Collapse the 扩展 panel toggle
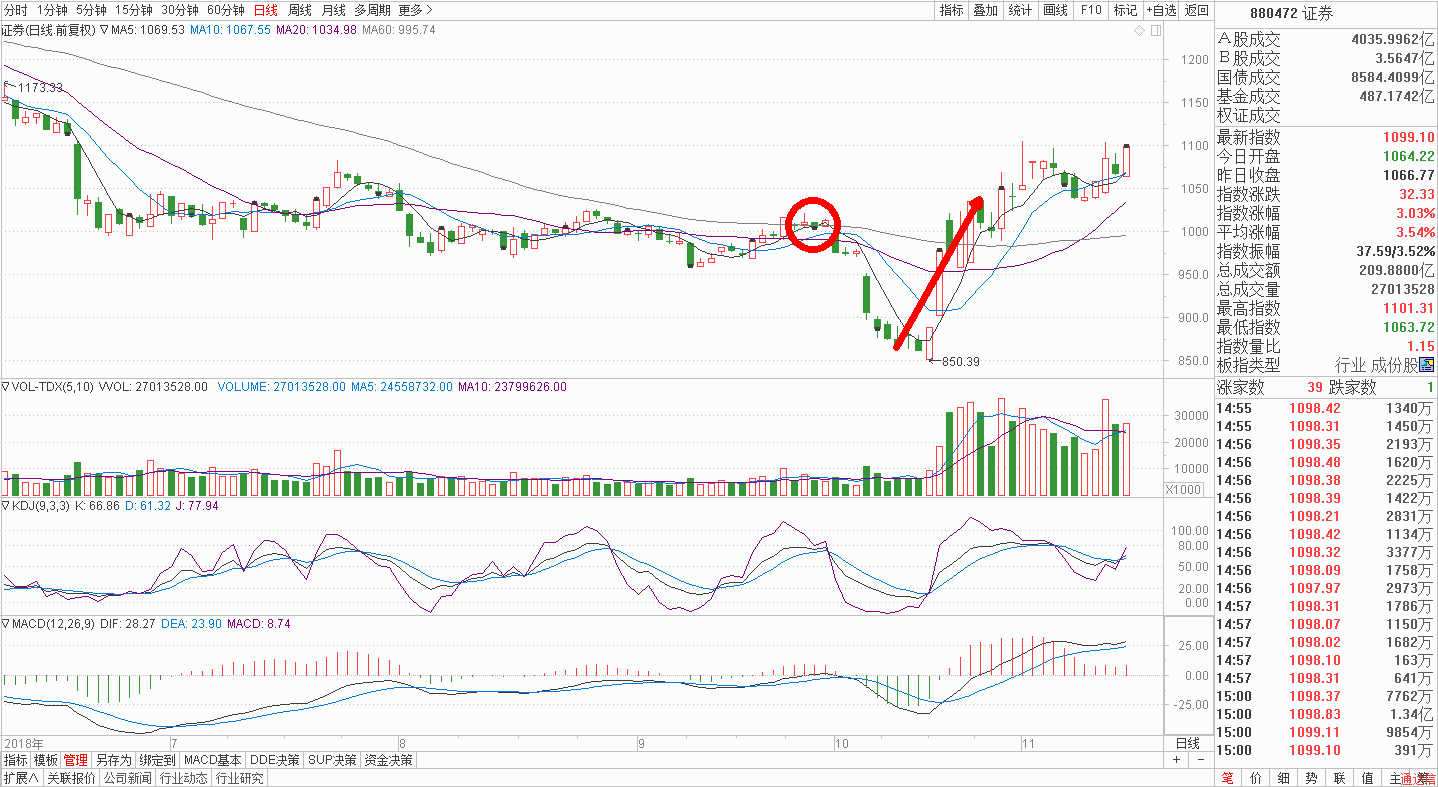The height and width of the screenshot is (787, 1438). [20, 778]
